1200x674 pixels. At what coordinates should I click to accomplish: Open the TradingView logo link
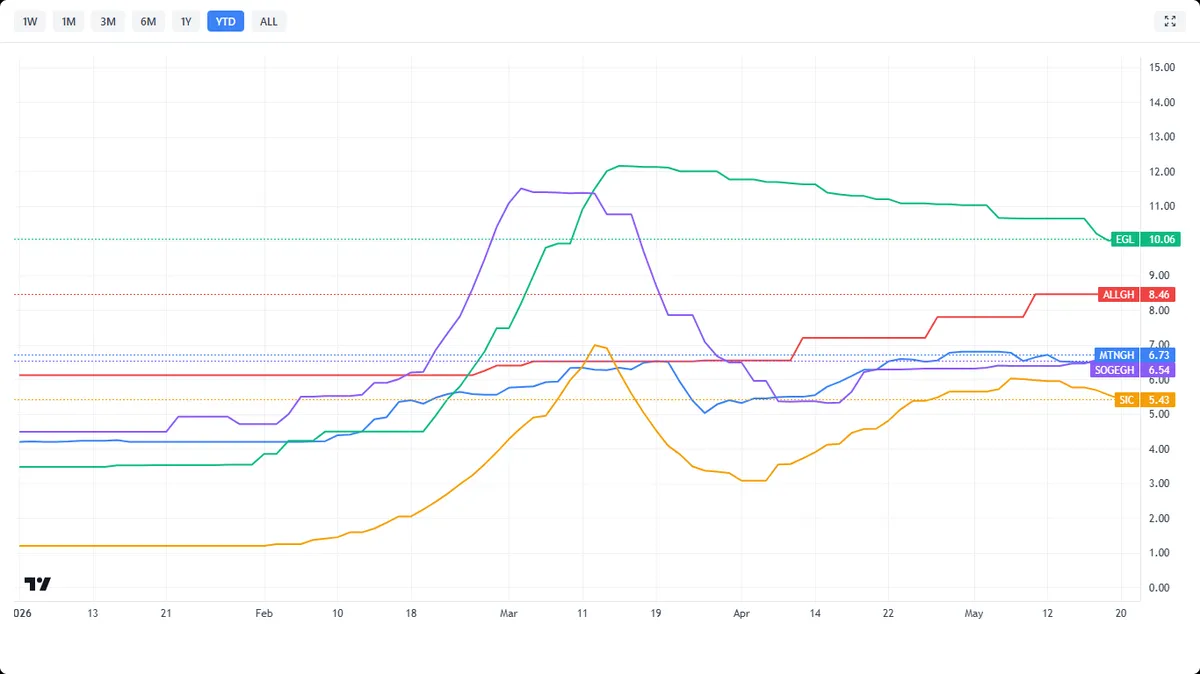pyautogui.click(x=37, y=584)
